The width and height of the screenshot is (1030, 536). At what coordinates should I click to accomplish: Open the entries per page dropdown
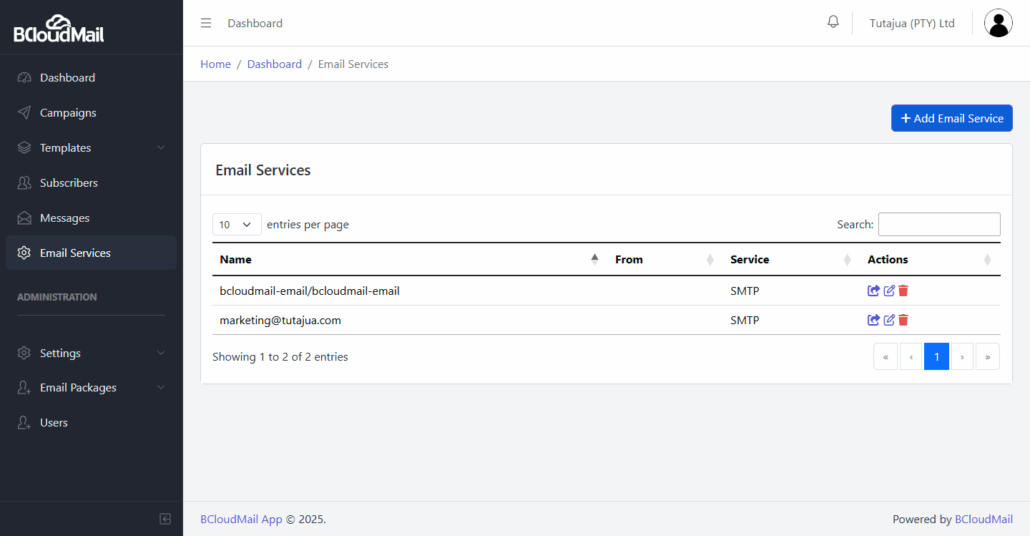coord(236,225)
